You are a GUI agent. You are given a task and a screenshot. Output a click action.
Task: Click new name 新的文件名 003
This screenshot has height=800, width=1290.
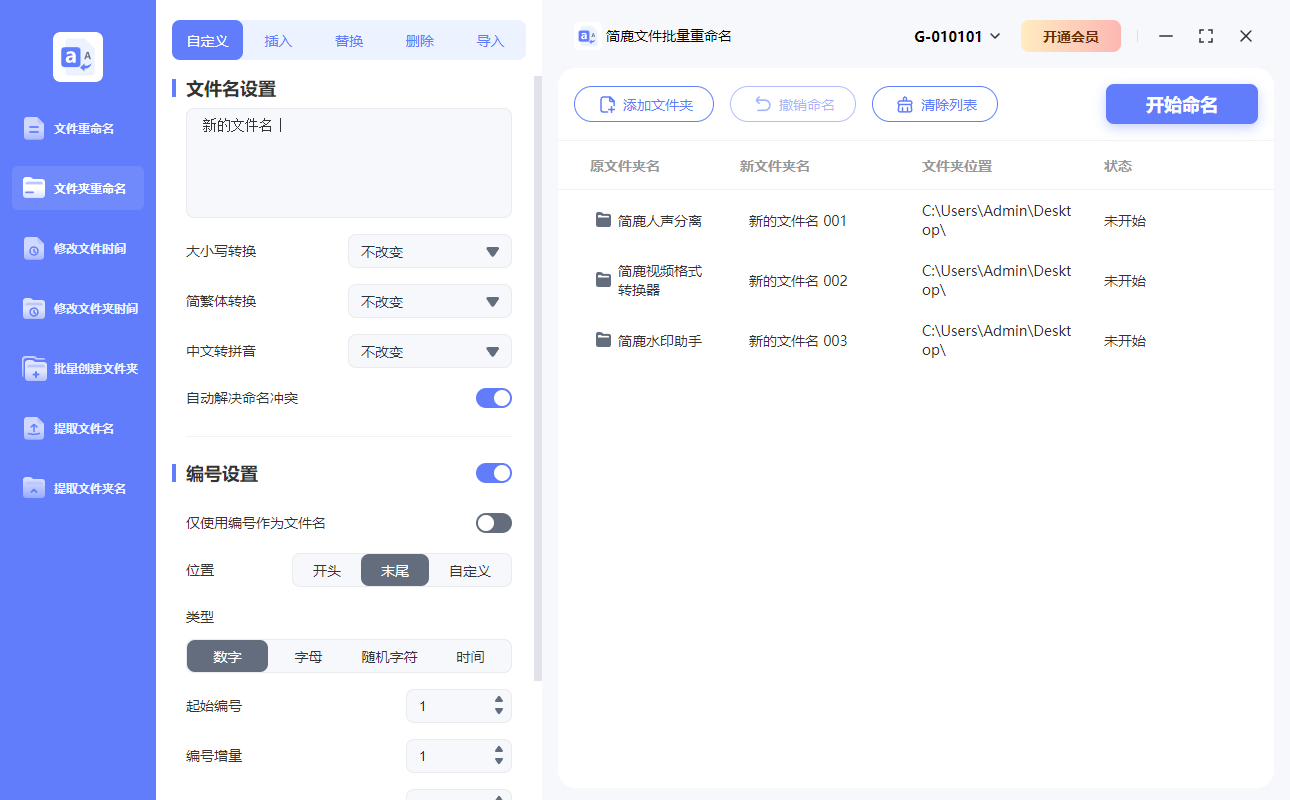(x=798, y=341)
